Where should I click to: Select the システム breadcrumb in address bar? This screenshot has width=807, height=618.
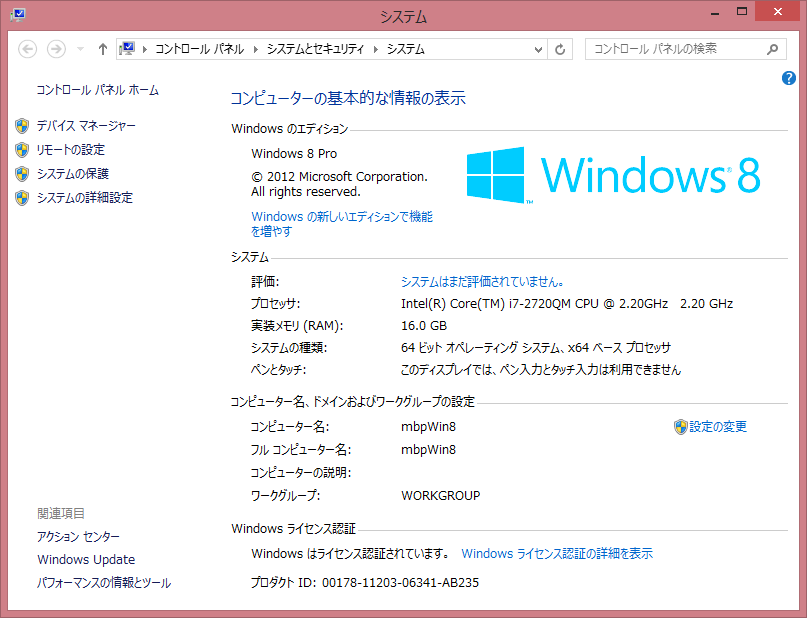406,49
